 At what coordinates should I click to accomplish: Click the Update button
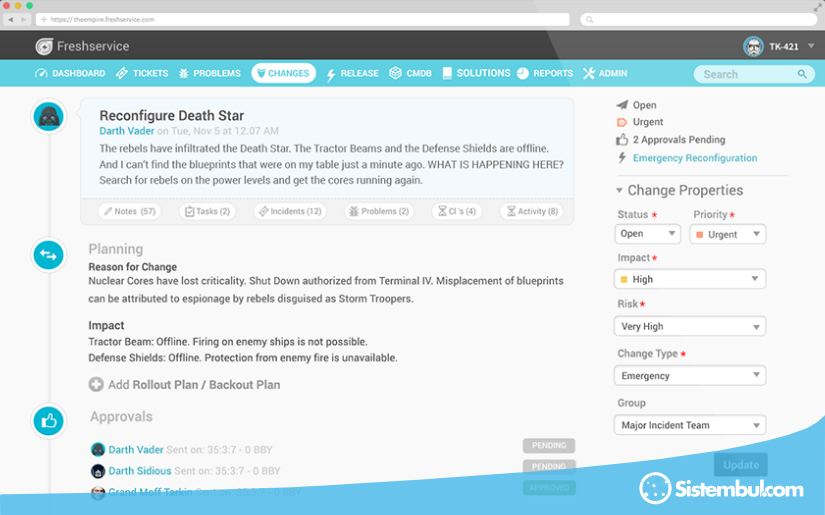coord(741,465)
